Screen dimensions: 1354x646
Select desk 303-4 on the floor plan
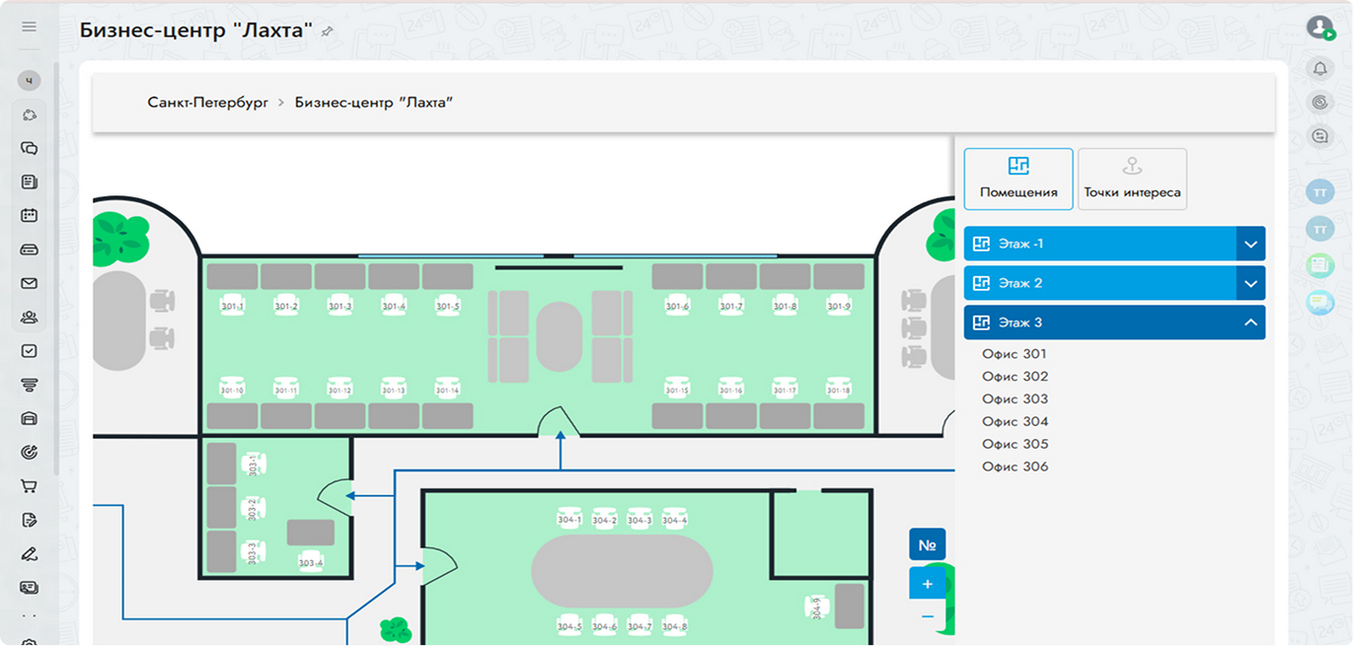coord(311,561)
